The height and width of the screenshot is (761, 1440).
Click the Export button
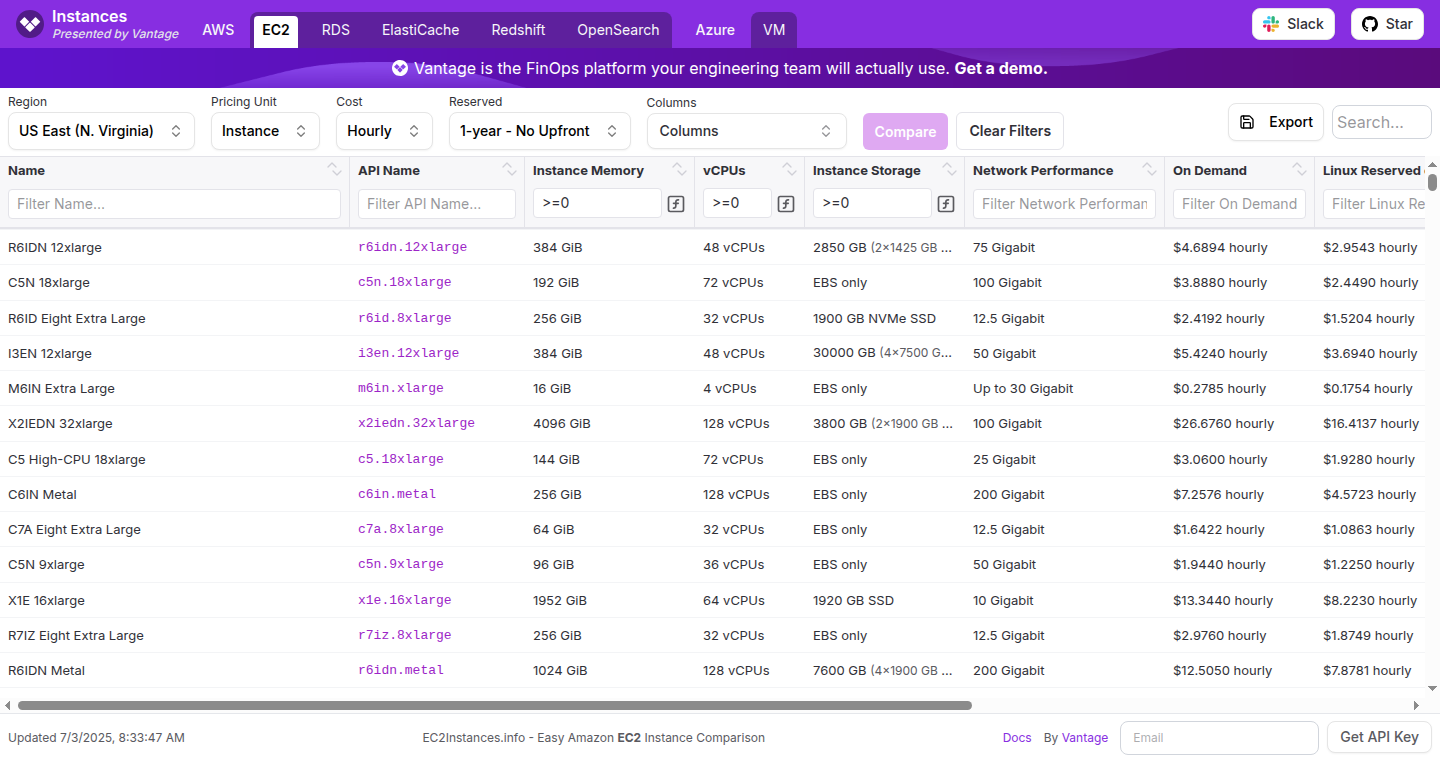[1276, 122]
